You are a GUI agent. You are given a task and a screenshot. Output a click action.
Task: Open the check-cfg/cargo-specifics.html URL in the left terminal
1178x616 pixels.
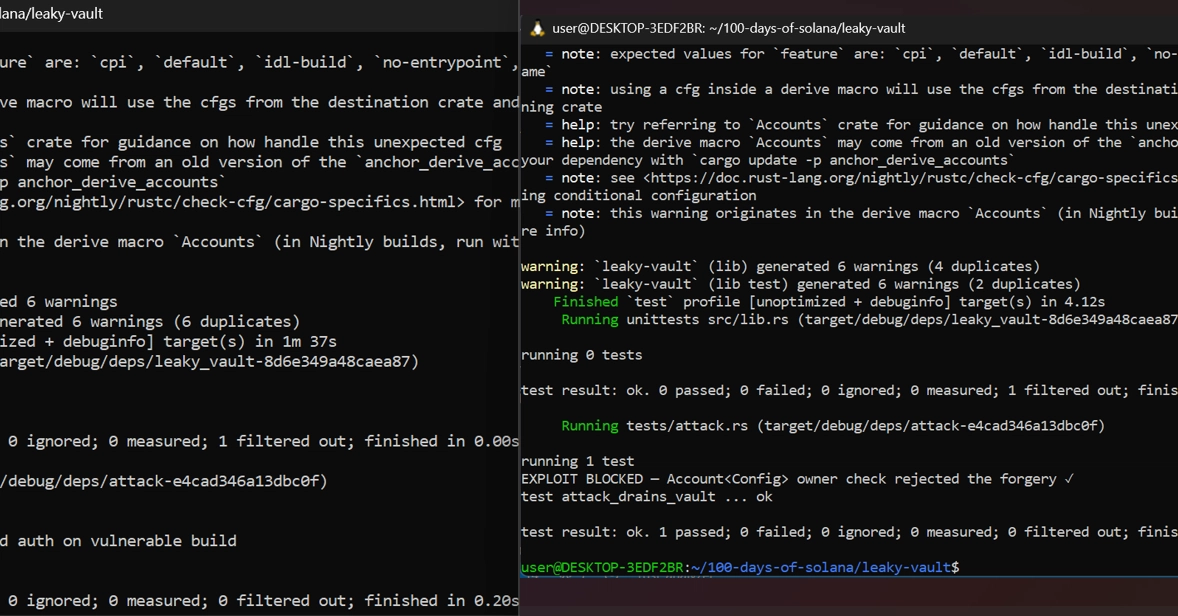tap(233, 202)
